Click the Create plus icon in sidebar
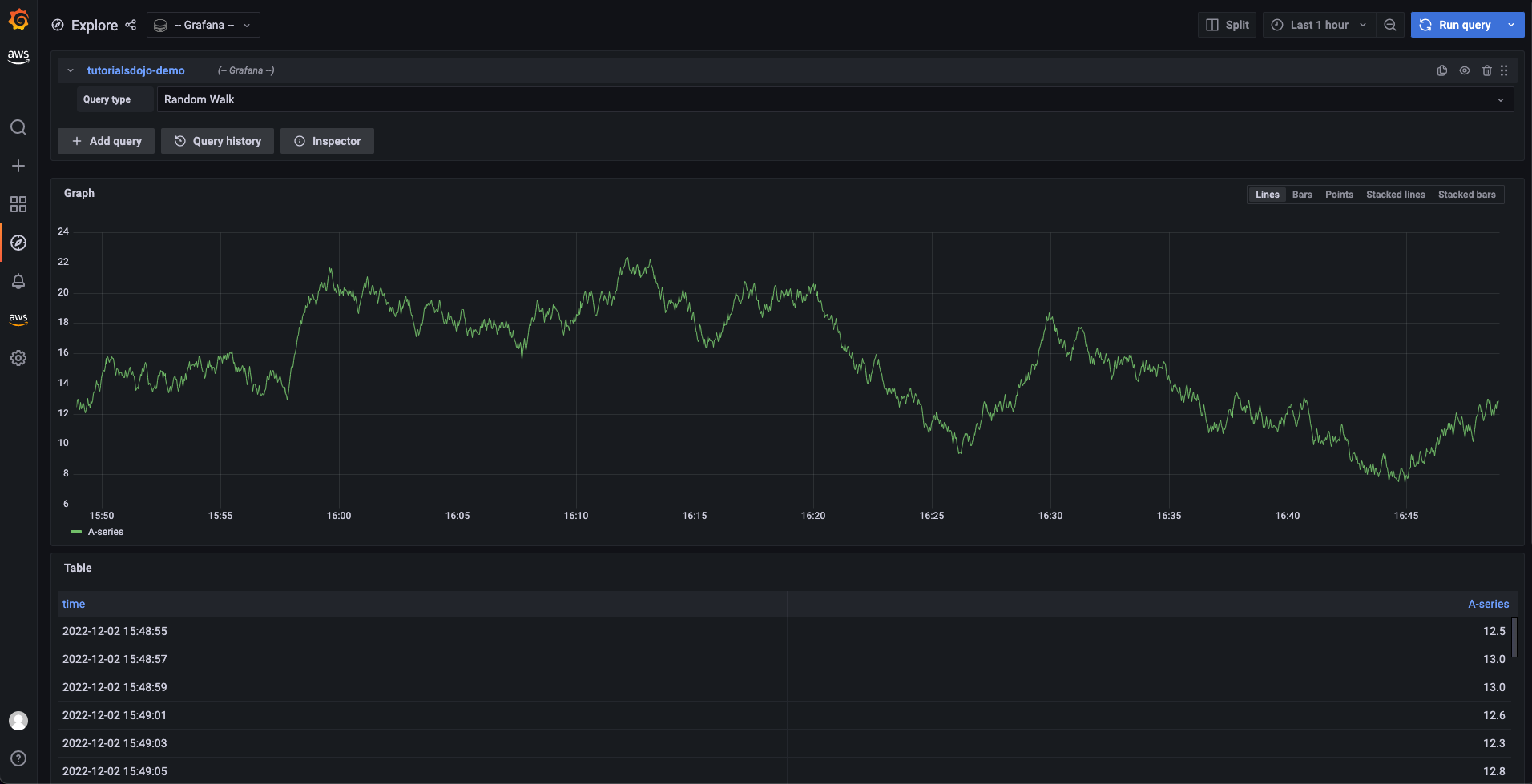This screenshot has width=1532, height=784. 18,166
